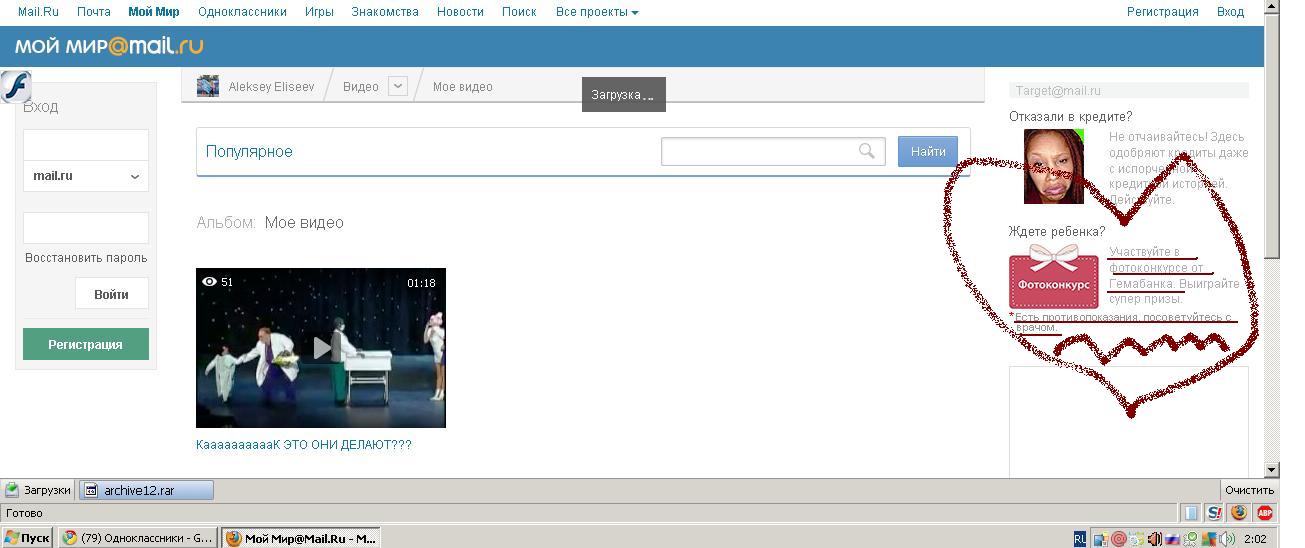The width and height of the screenshot is (1305, 548).
Task: Open video title КаааК ЭТО ОНИ ДЕЛАЮТ???
Action: point(304,445)
